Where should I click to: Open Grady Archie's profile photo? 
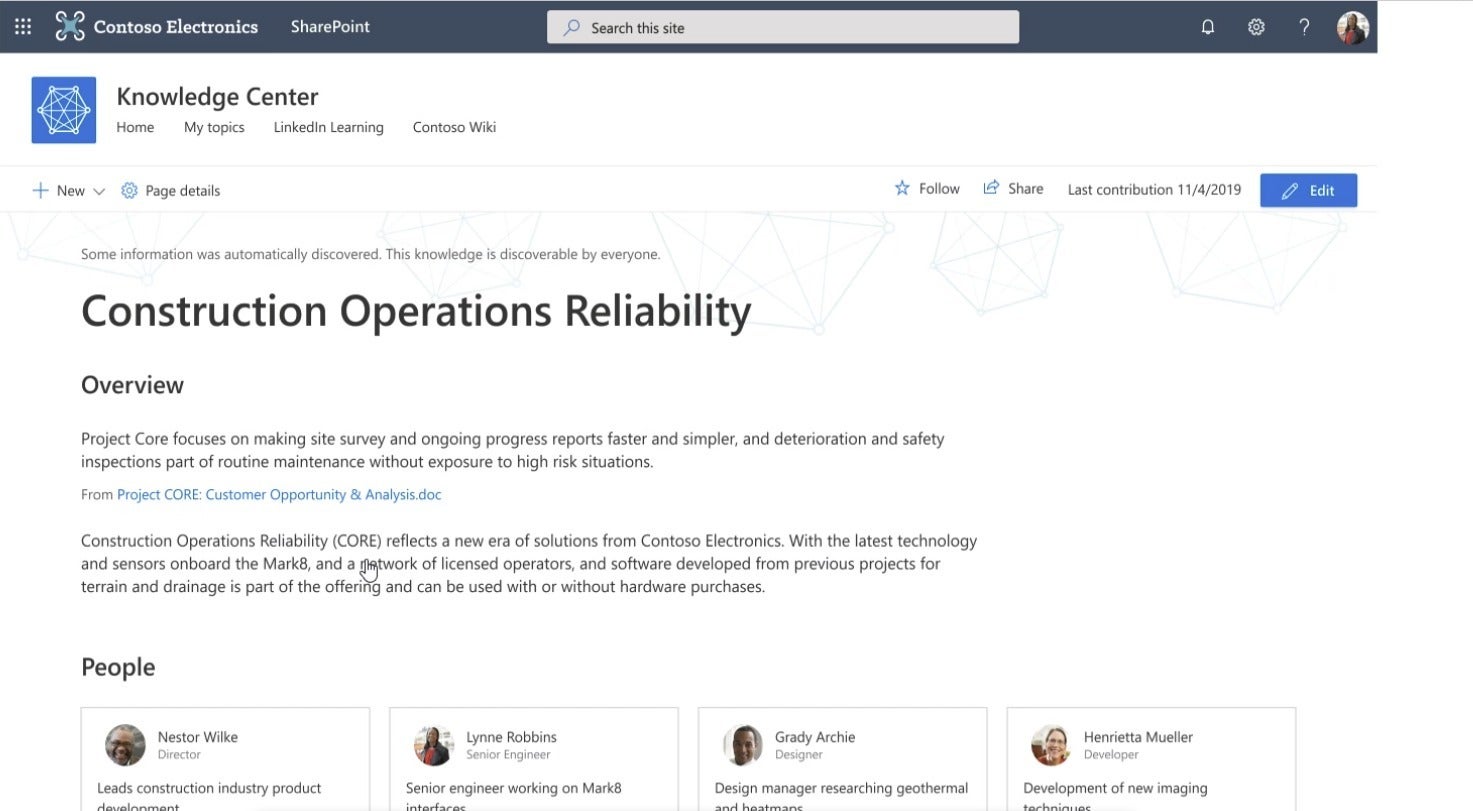point(743,745)
